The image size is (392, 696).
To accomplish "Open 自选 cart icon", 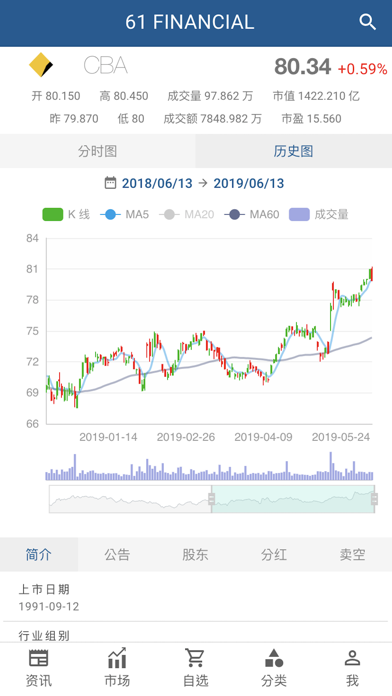I will (x=195, y=658).
